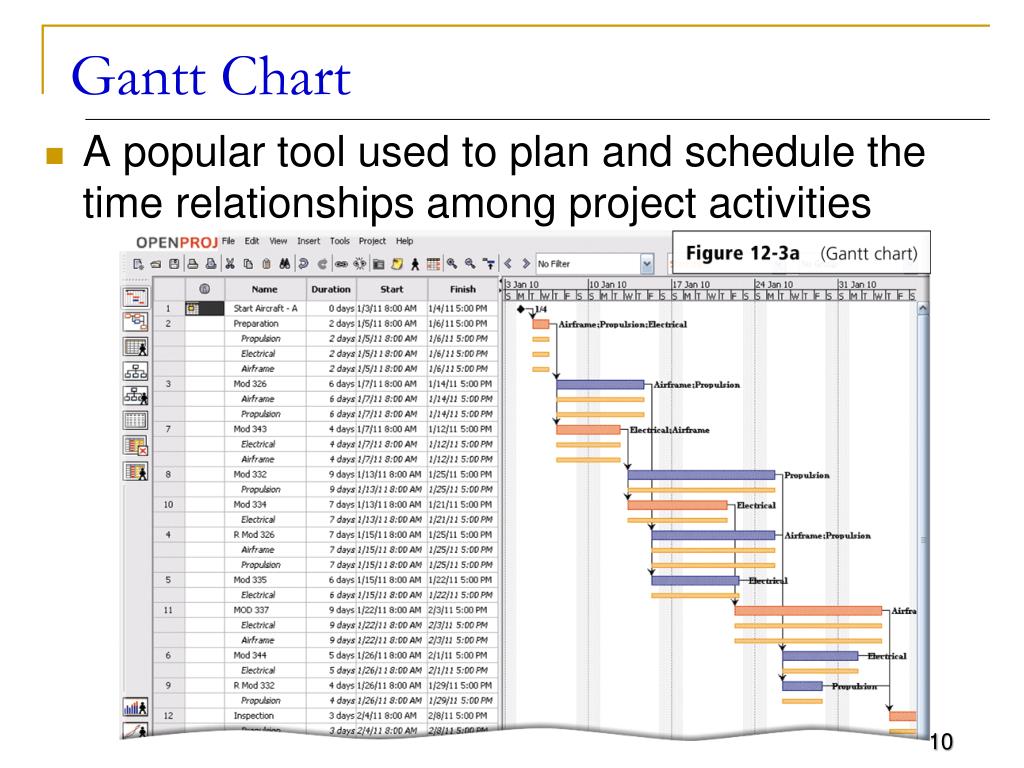Click the Unlink tasks icon
1024x768 pixels.
359,264
